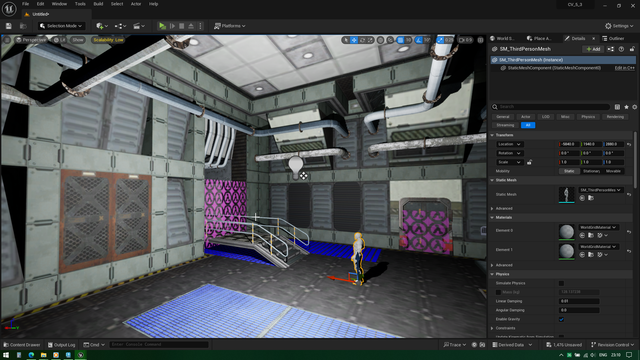This screenshot has width=640, height=360.
Task: Click the viewport layout maximize icon
Action: 480,40
